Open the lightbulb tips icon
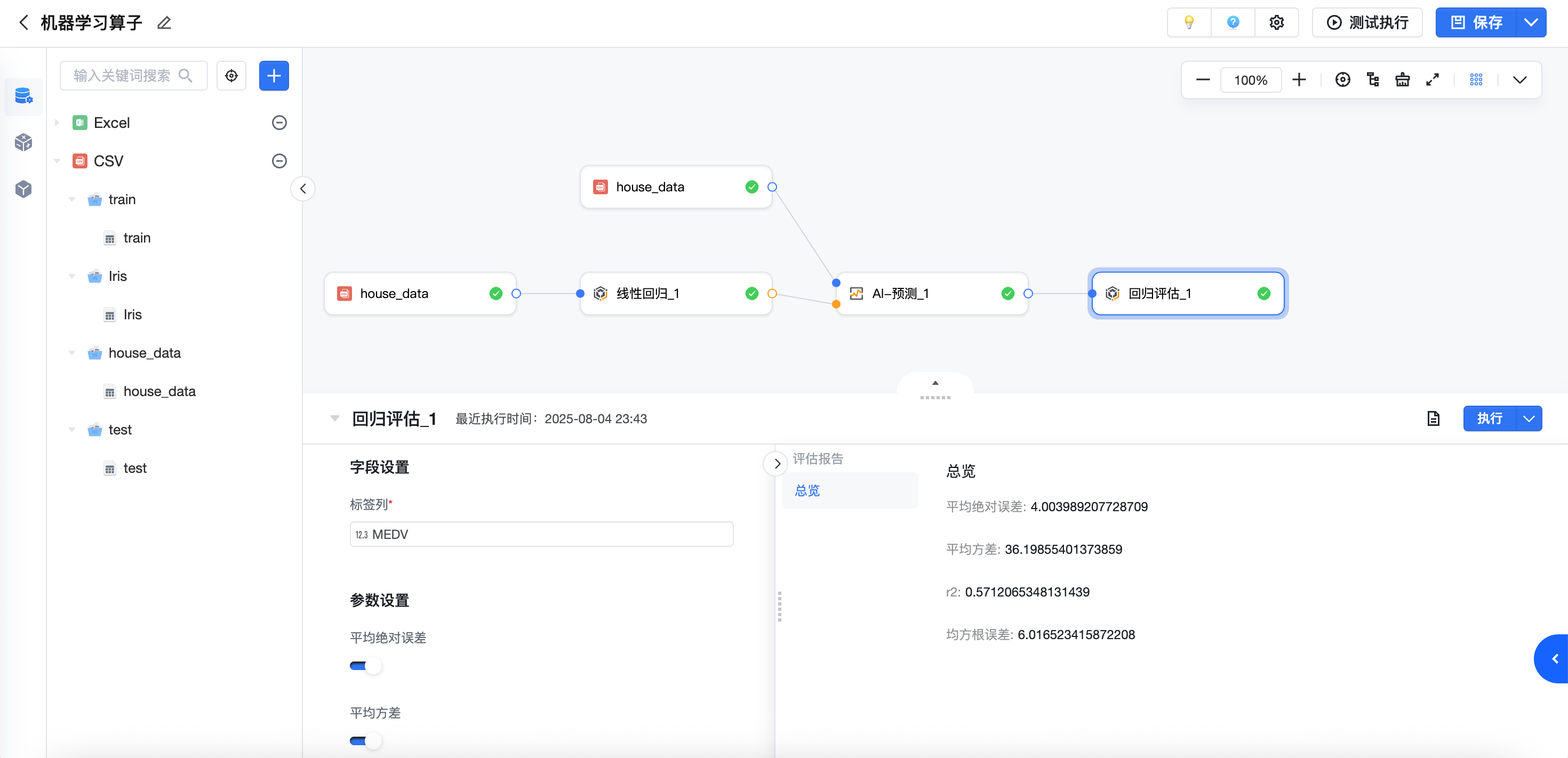 coord(1188,22)
